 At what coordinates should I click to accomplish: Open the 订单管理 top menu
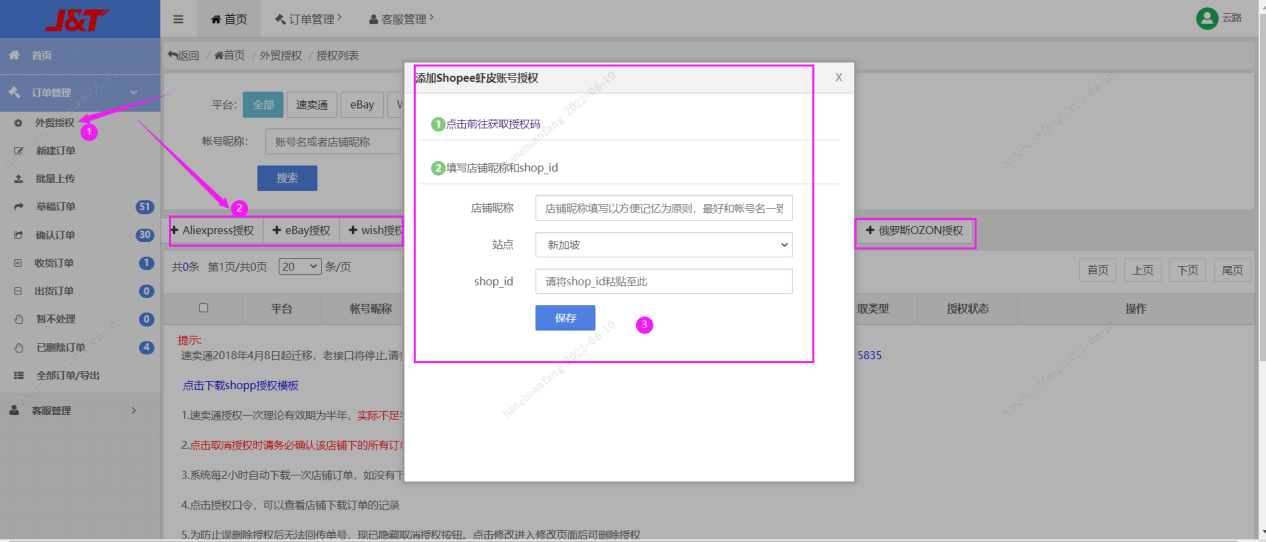pyautogui.click(x=307, y=19)
